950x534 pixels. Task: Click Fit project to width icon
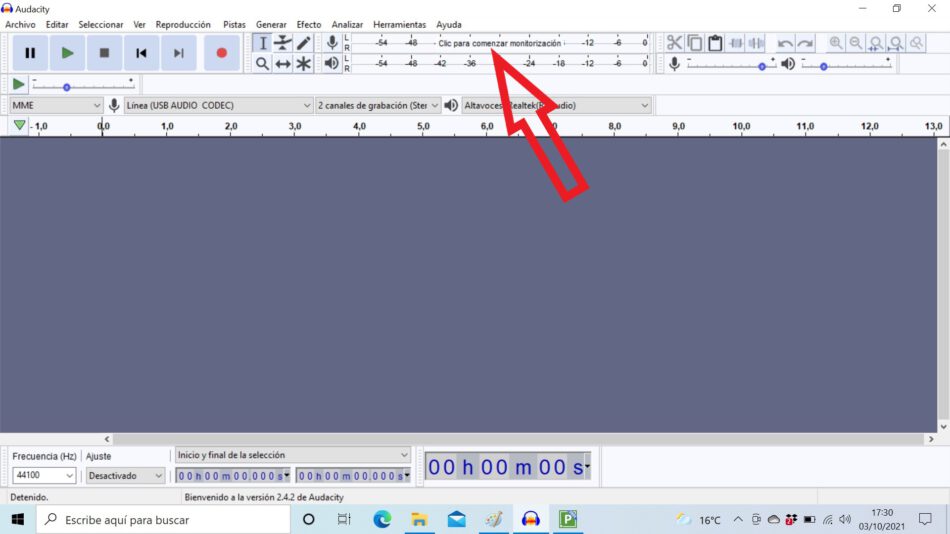click(x=896, y=43)
